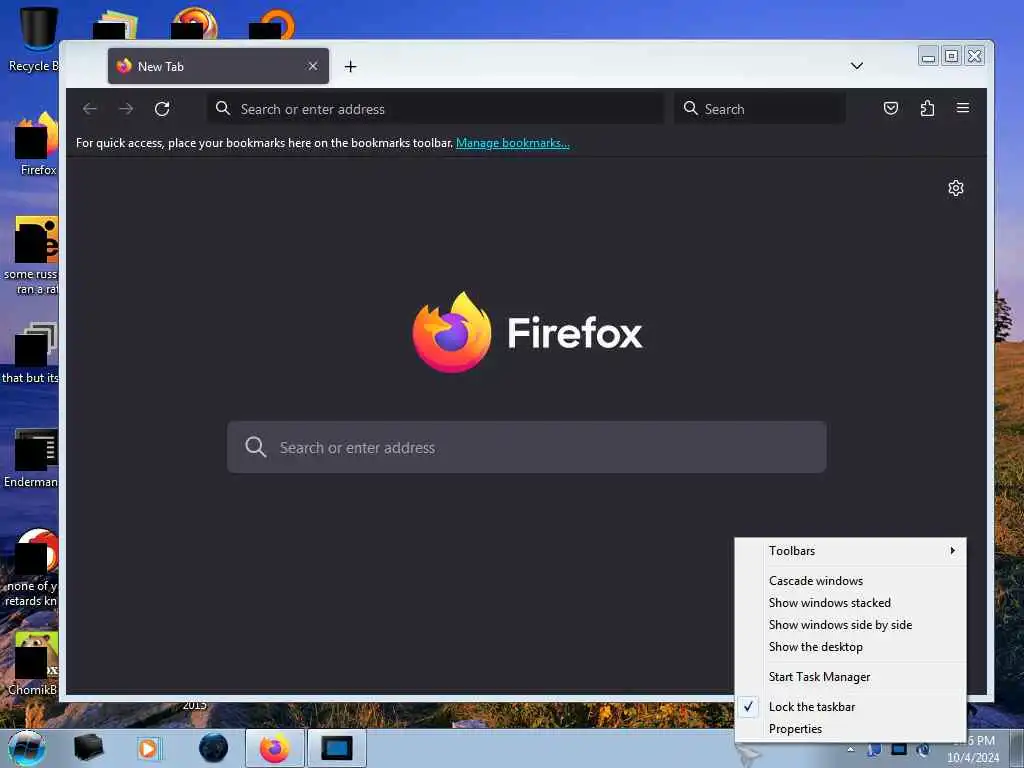The height and width of the screenshot is (768, 1024).
Task: Click the toolbar Search box
Action: tap(760, 108)
